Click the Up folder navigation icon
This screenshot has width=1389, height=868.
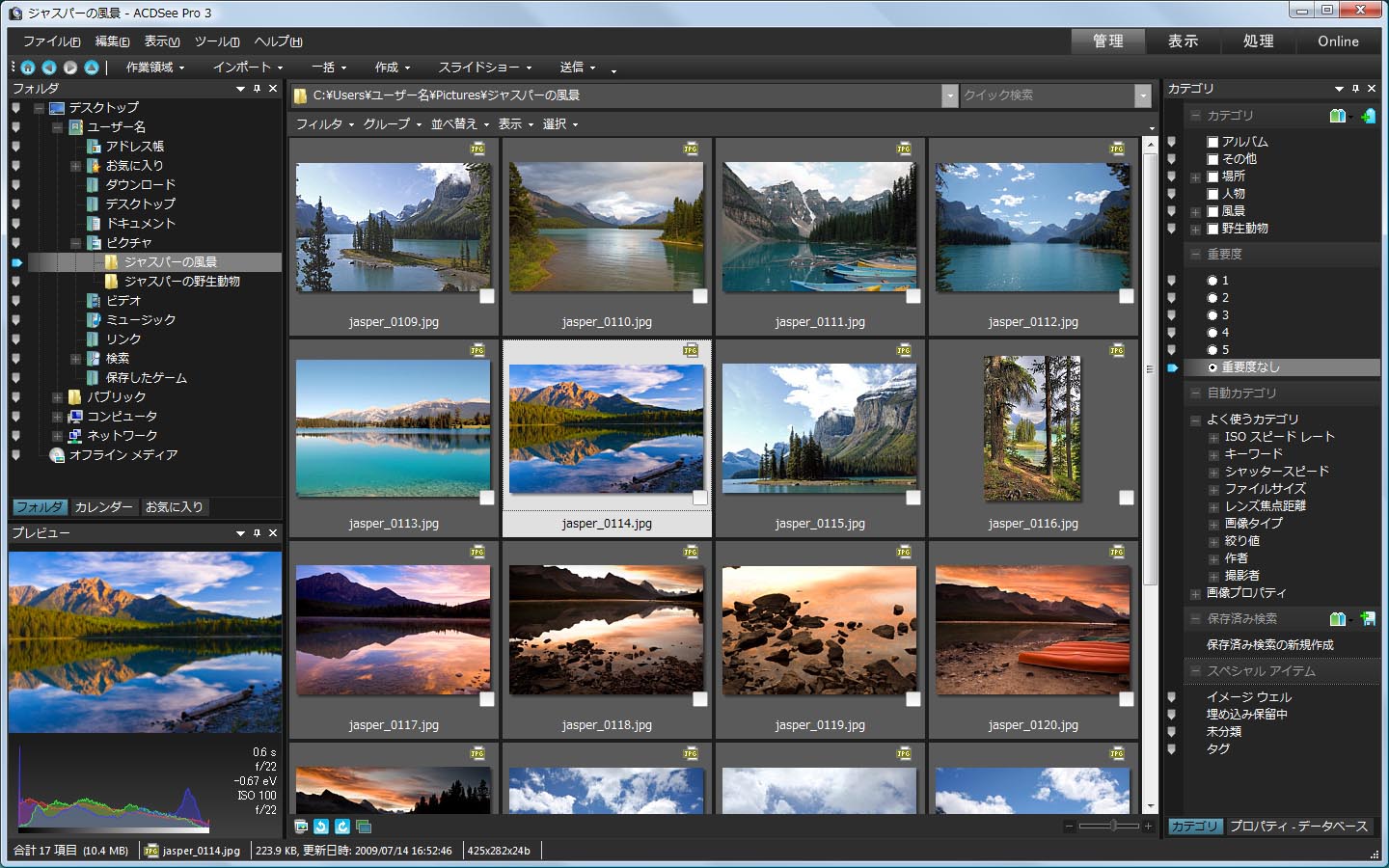click(x=91, y=68)
